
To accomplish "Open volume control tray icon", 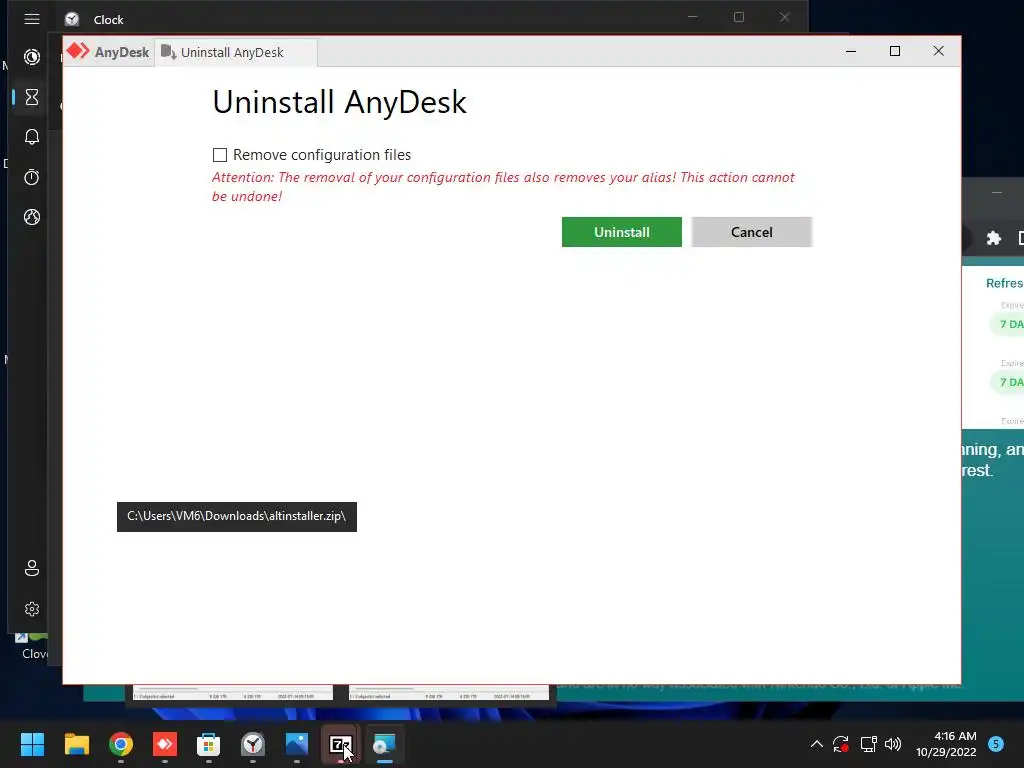I will point(893,744).
